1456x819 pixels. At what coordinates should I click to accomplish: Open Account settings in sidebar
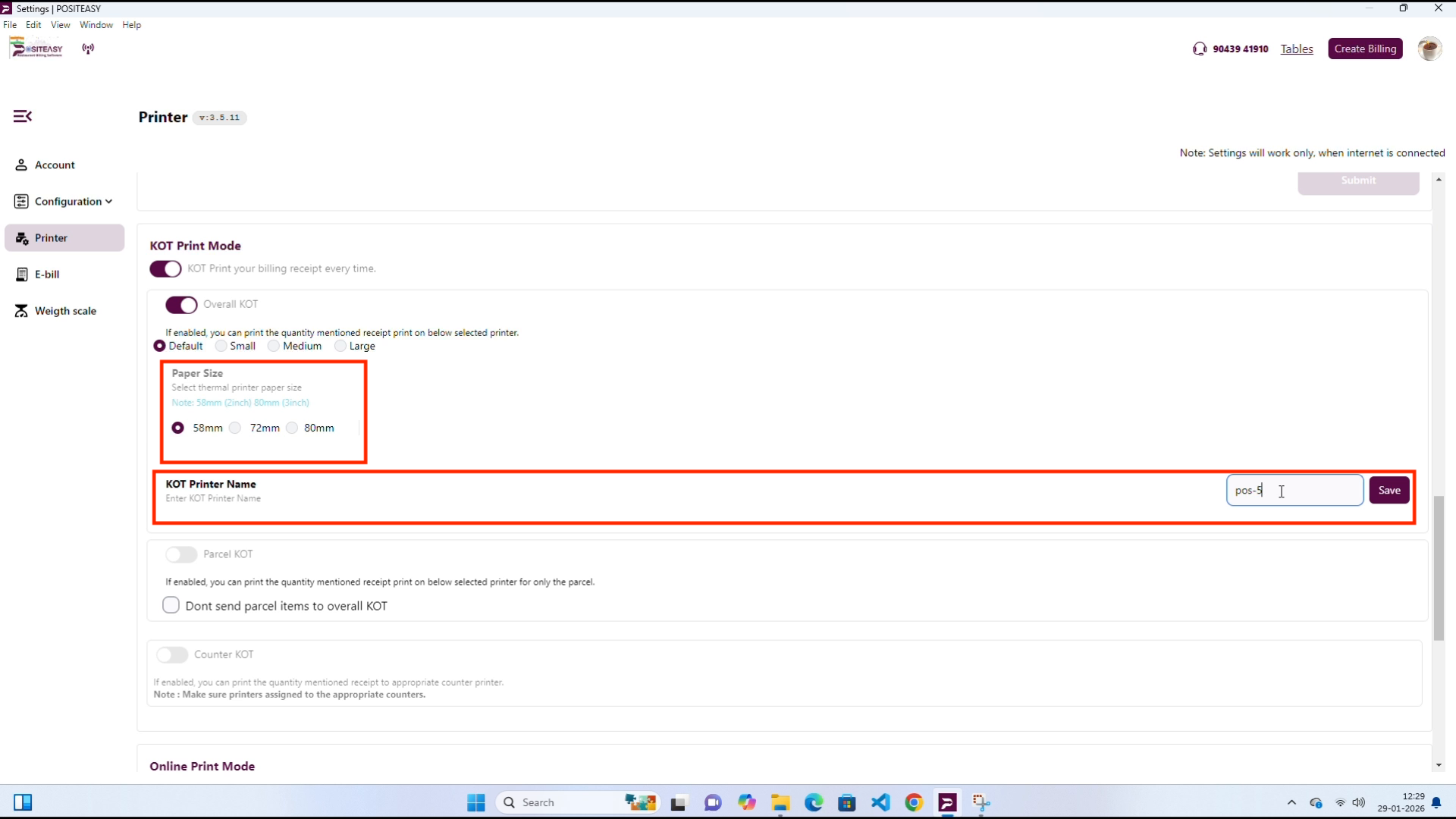click(55, 165)
